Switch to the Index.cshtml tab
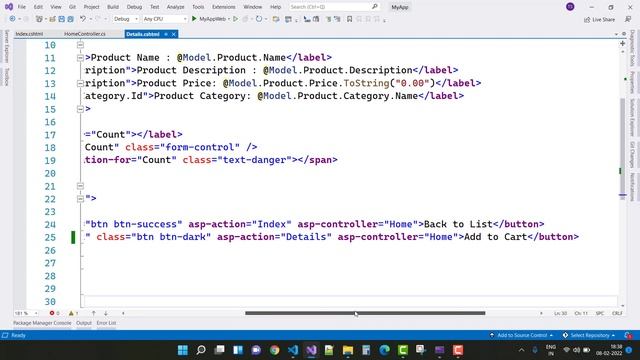Image resolution: width=640 pixels, height=360 pixels. coord(29,34)
